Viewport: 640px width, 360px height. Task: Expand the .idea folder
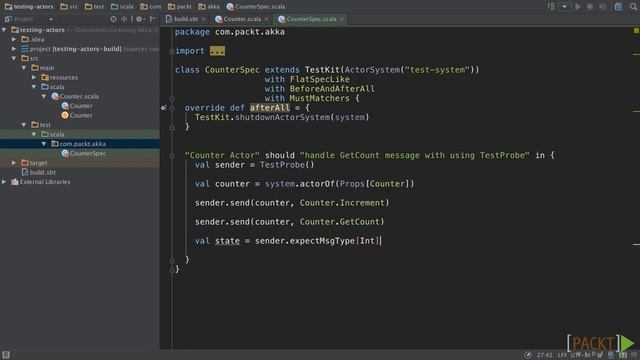14,39
